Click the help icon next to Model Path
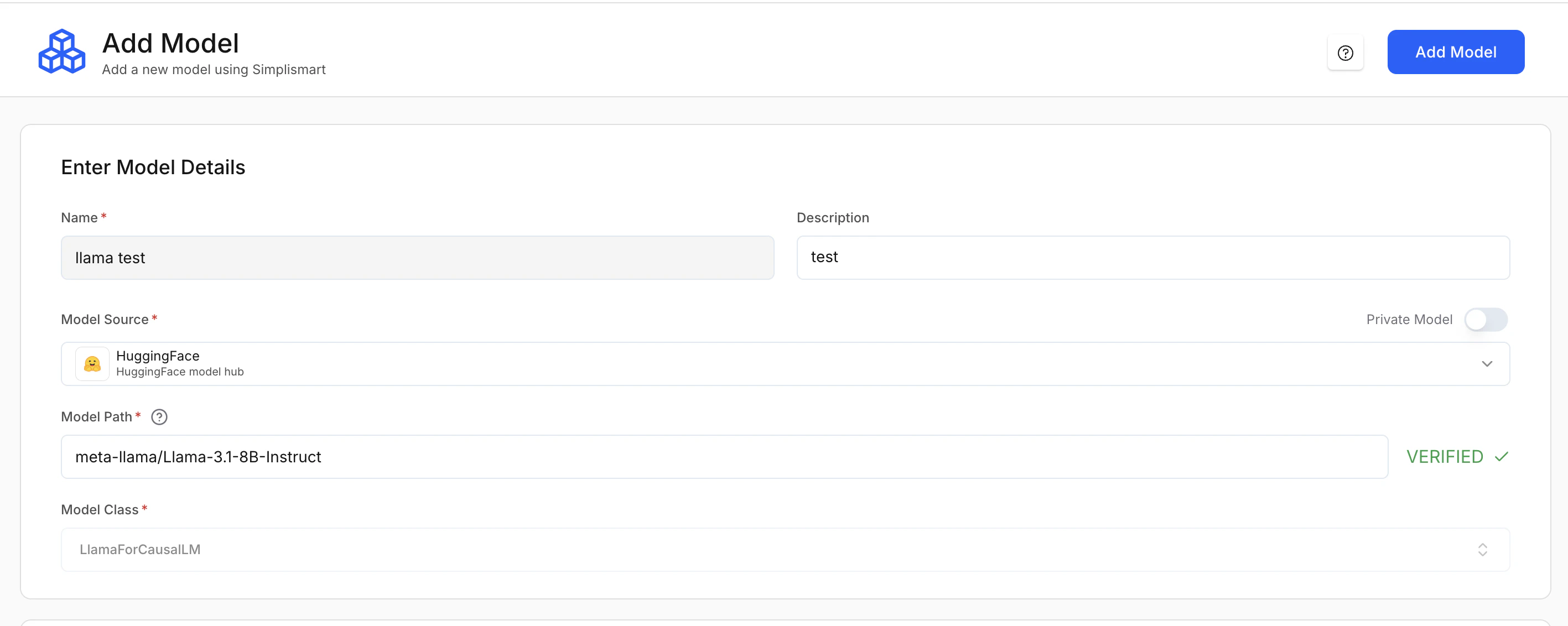The height and width of the screenshot is (626, 1568). pyautogui.click(x=159, y=417)
